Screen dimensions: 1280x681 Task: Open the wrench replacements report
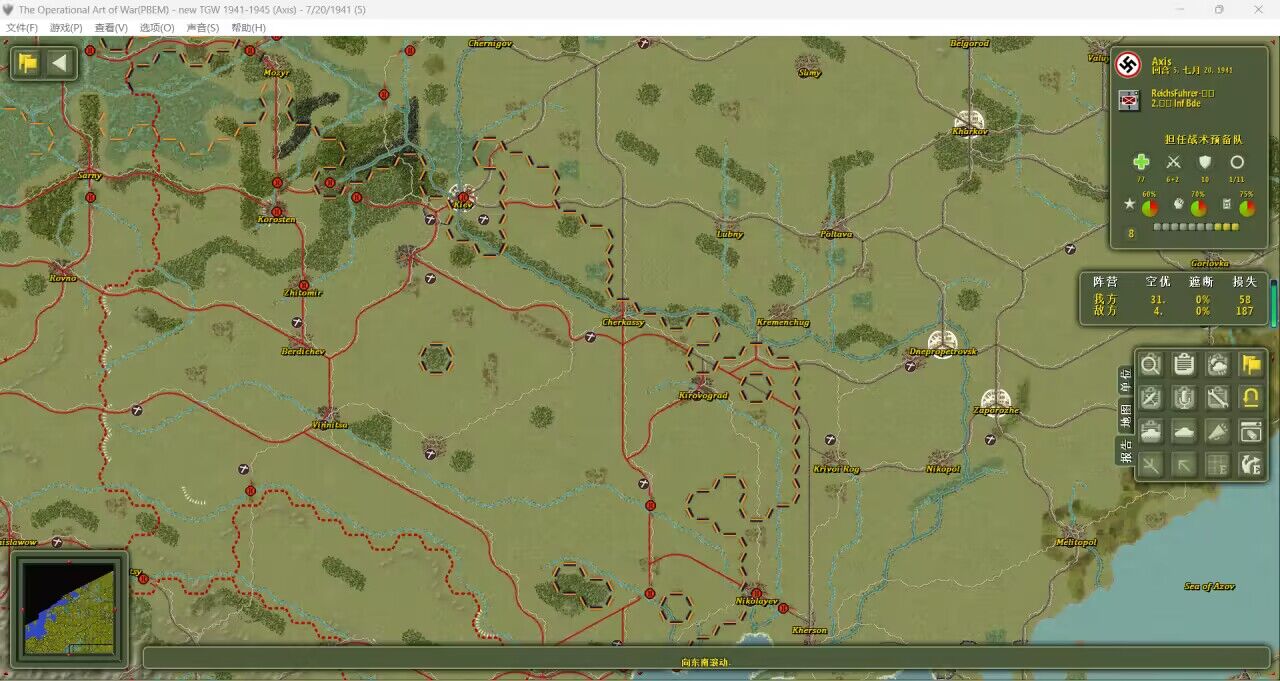click(x=1217, y=398)
